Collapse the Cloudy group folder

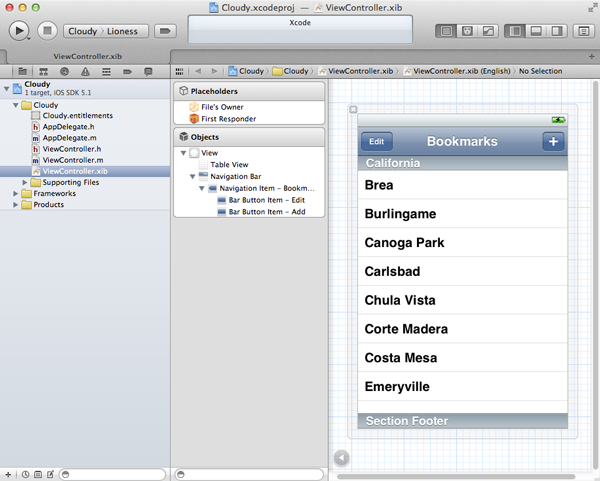15,105
